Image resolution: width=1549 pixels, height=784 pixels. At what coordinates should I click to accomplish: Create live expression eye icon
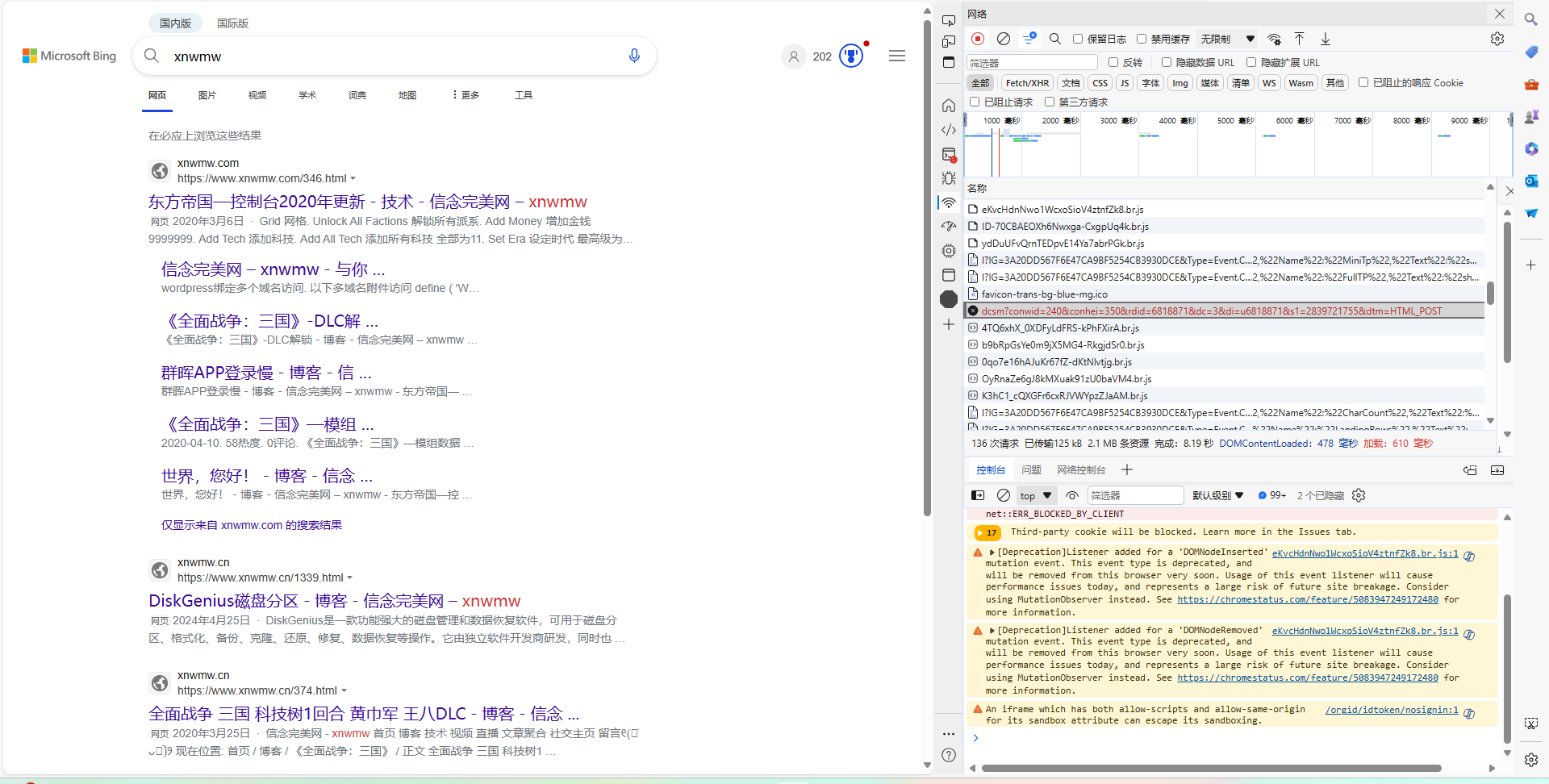tap(1072, 495)
